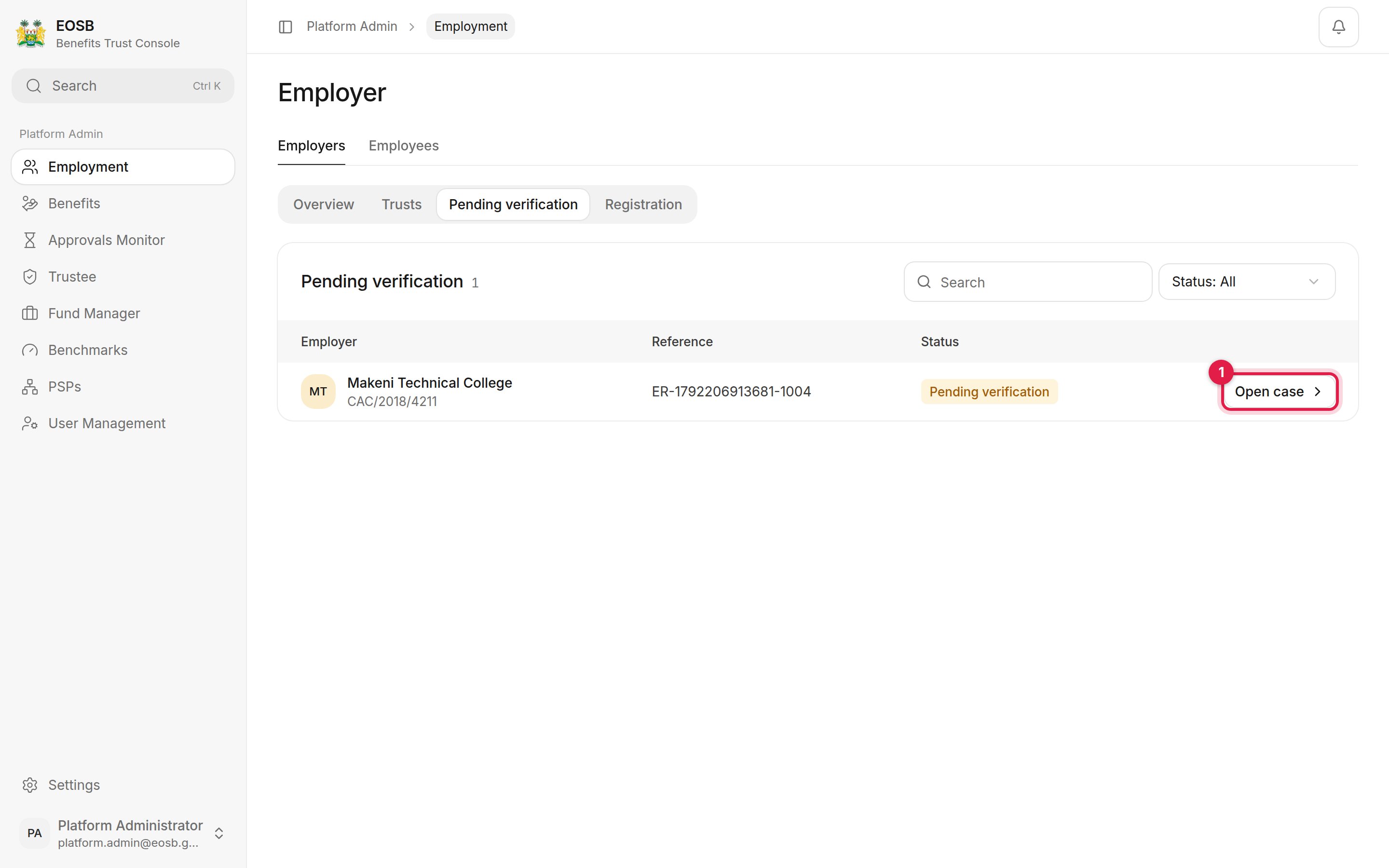This screenshot has width=1389, height=868.
Task: Open the Trusts sub-tab
Action: (x=401, y=204)
